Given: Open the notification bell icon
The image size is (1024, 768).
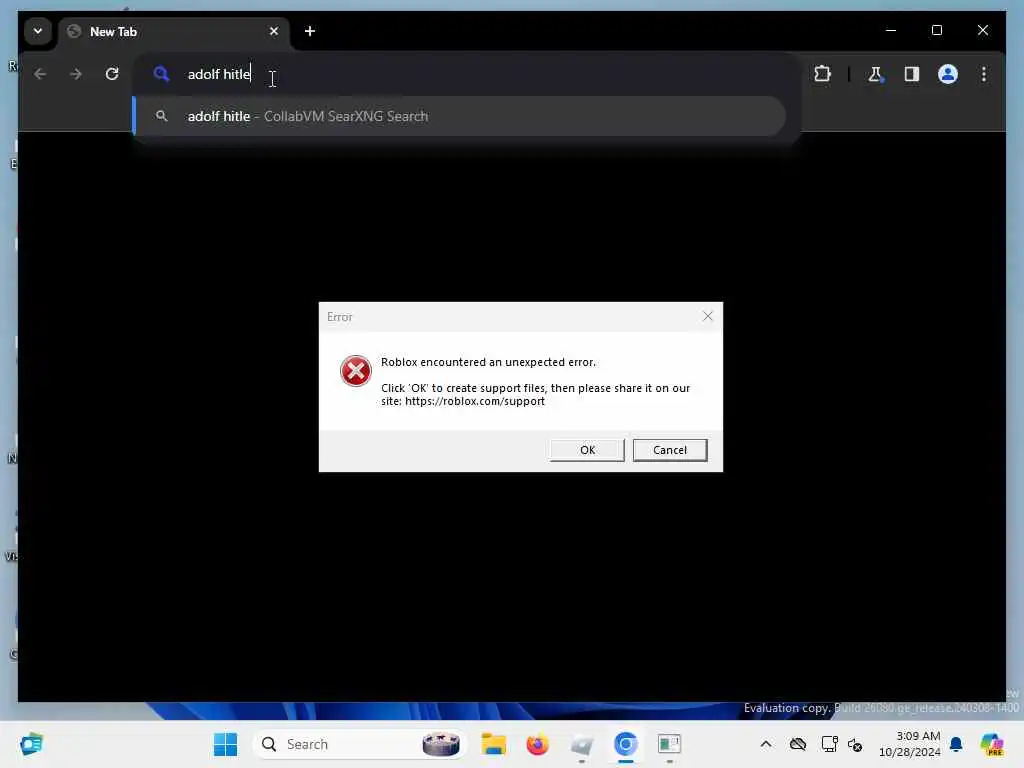Looking at the screenshot, I should coord(956,744).
